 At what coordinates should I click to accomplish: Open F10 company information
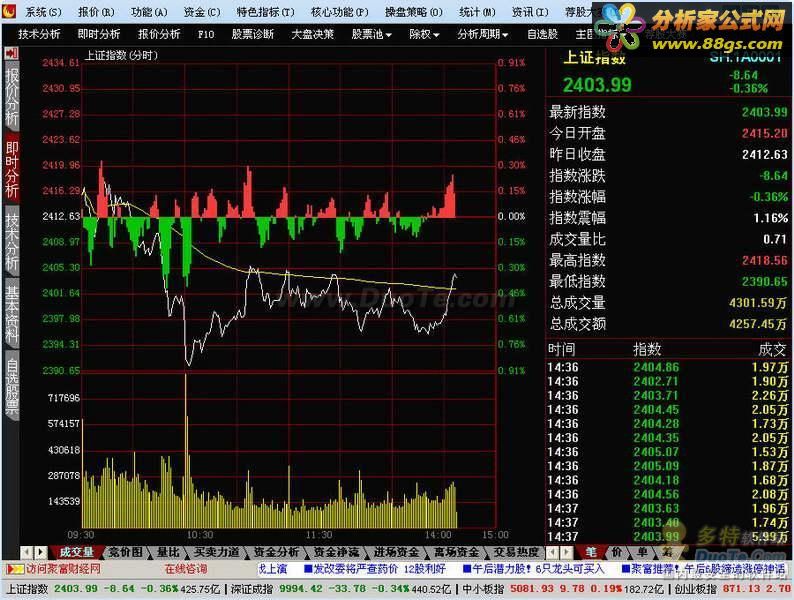[206, 34]
